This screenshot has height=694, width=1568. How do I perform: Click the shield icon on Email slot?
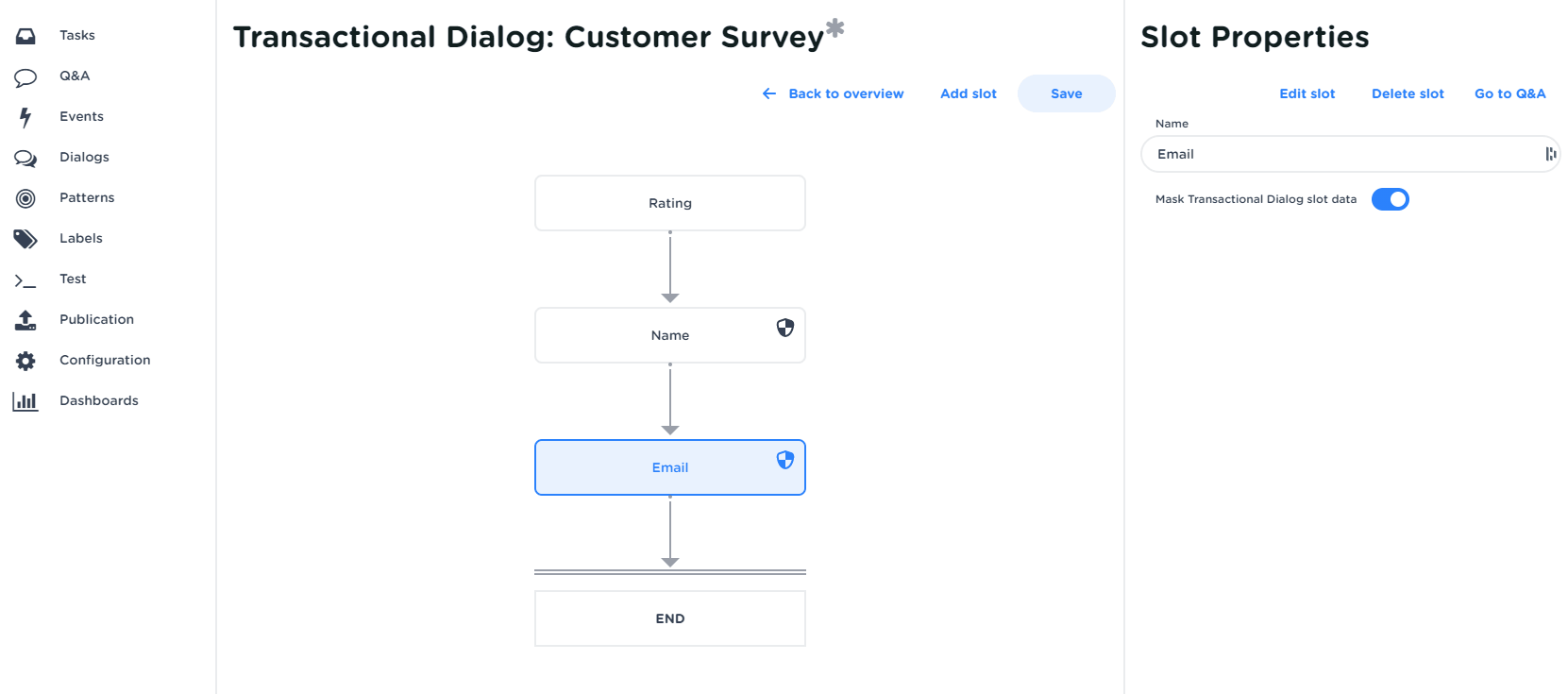pyautogui.click(x=785, y=460)
